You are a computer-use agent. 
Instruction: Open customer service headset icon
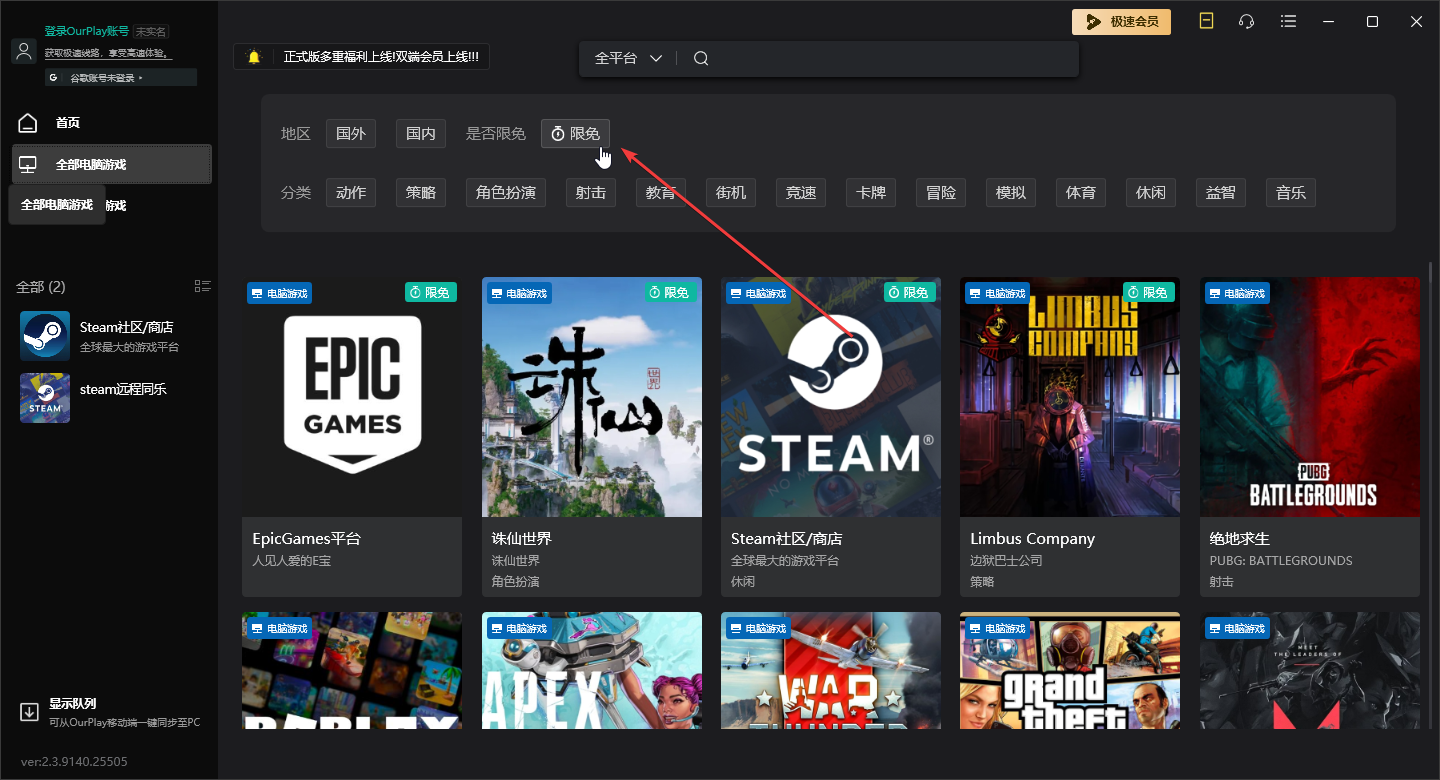click(x=1246, y=21)
